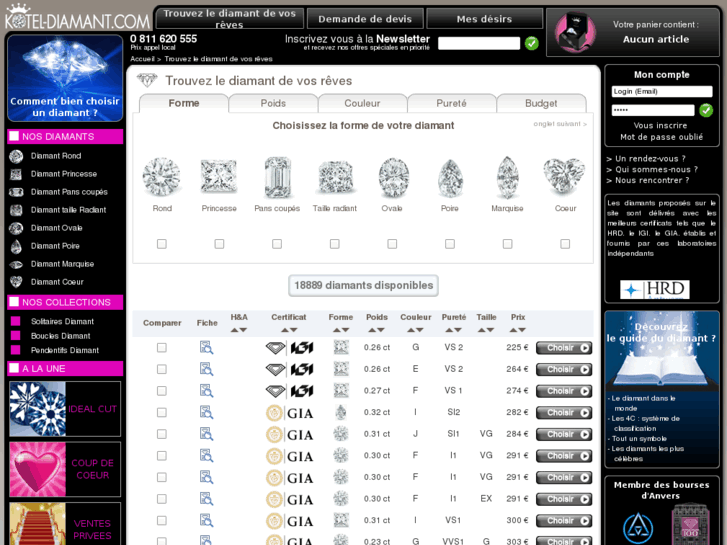
Task: Switch to the Couleur tab
Action: point(363,103)
